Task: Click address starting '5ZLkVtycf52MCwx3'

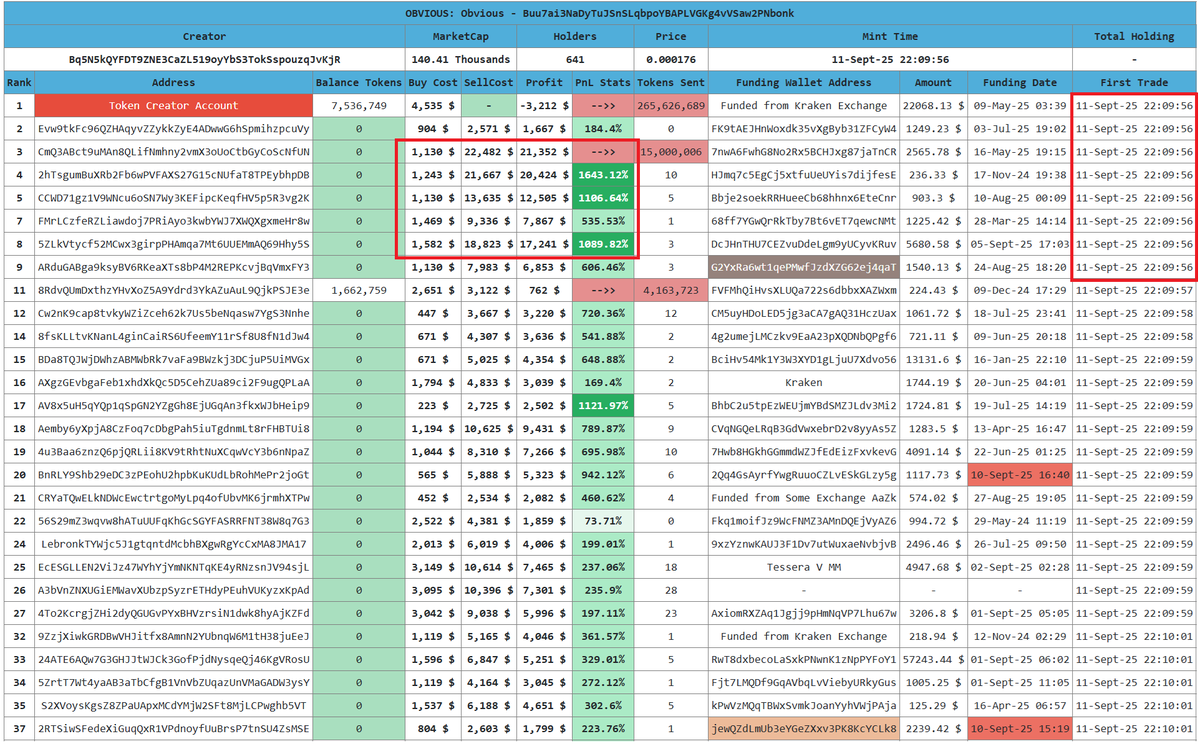Action: (x=173, y=244)
